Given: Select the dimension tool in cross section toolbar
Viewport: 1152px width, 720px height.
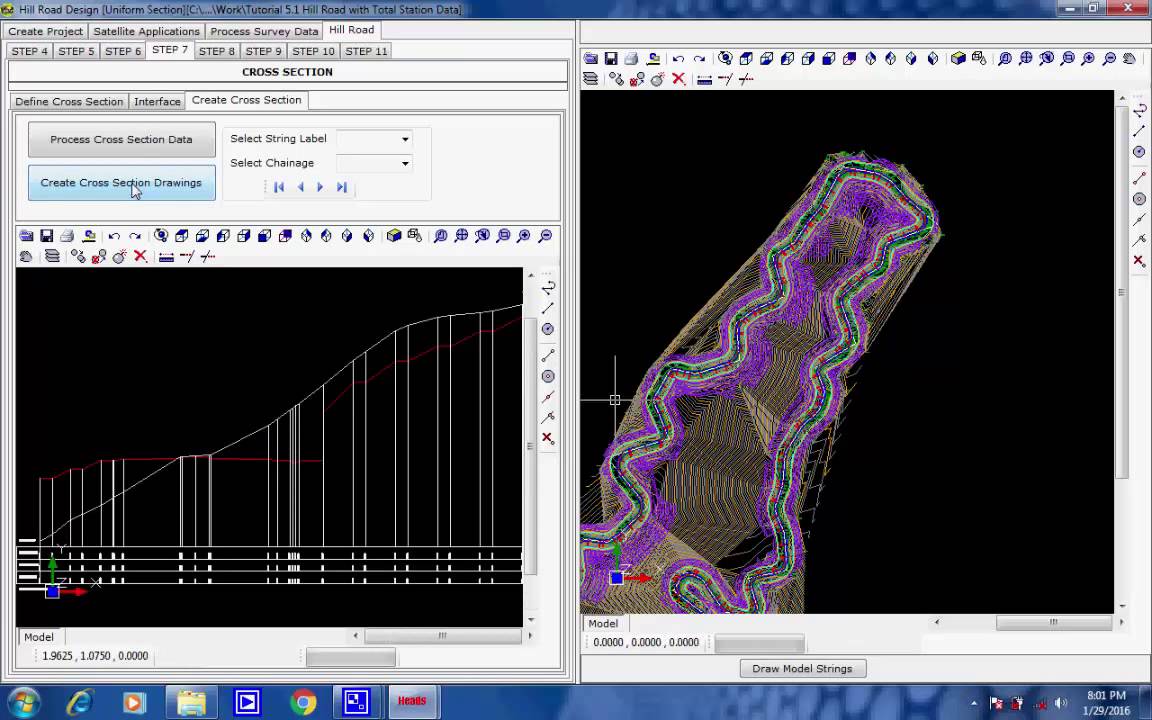Looking at the screenshot, I should pos(167,256).
